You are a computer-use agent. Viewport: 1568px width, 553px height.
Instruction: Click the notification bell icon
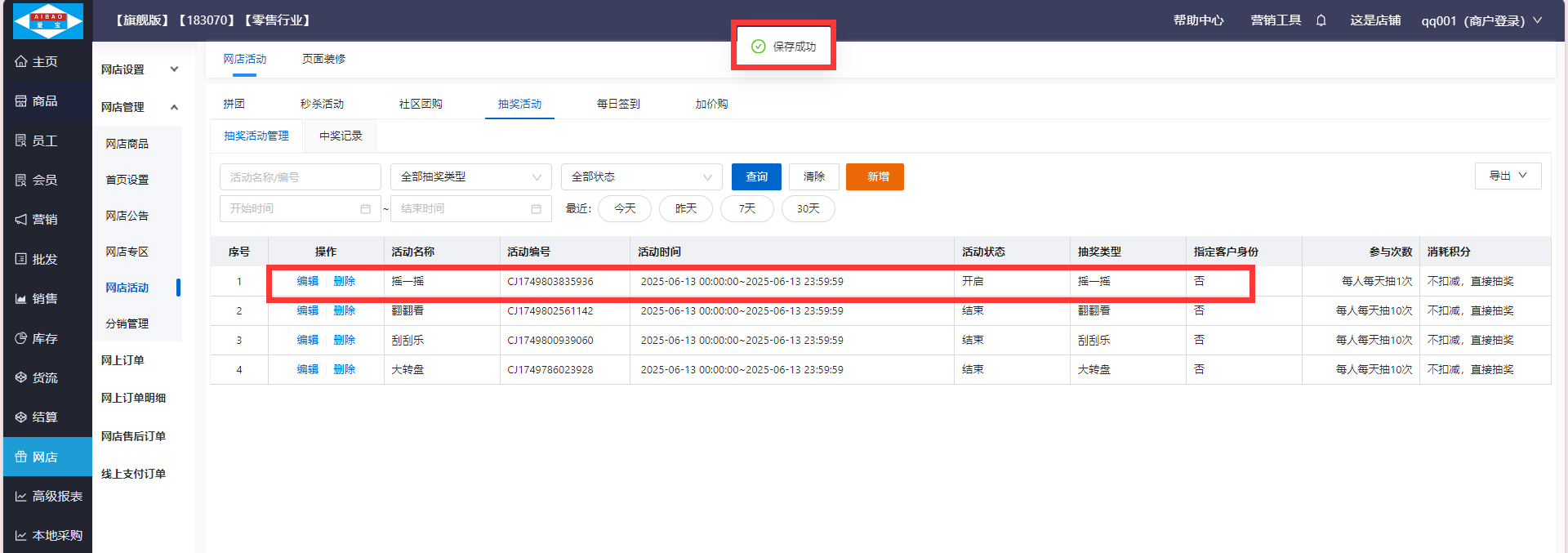tap(1321, 20)
